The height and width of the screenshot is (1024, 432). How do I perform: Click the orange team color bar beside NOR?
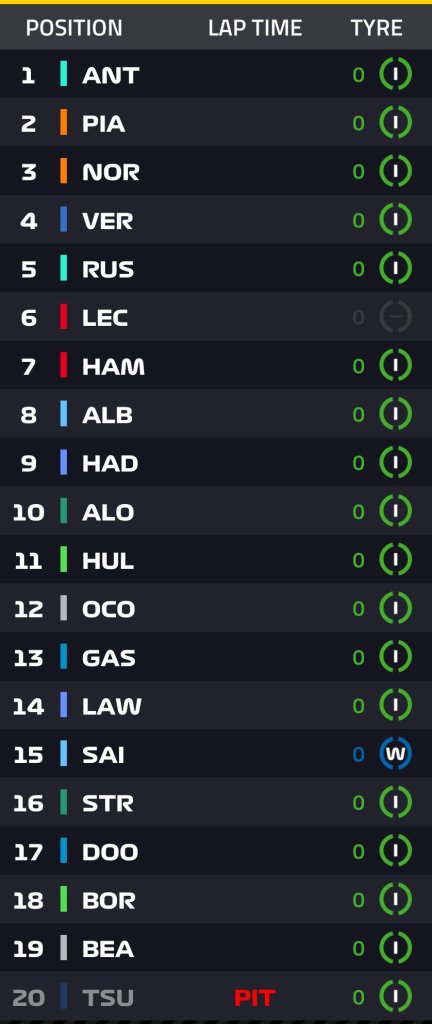pos(63,172)
